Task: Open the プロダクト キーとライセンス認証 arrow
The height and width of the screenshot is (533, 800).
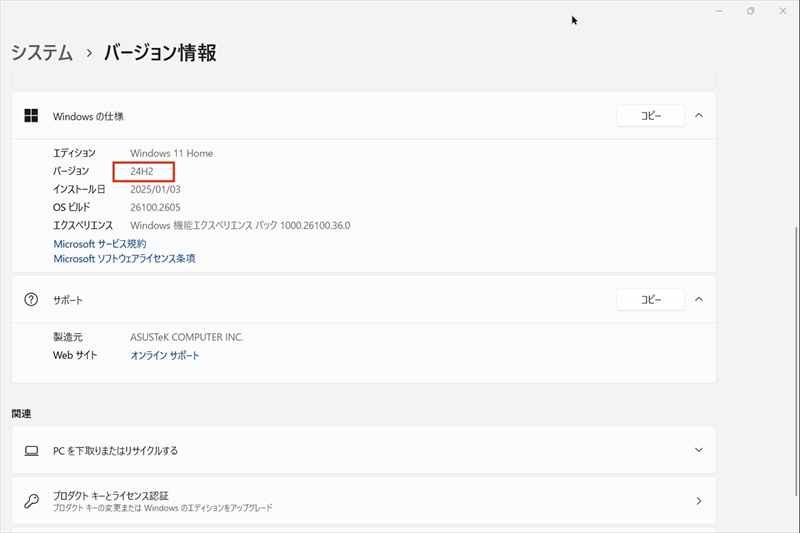Action: pyautogui.click(x=699, y=501)
